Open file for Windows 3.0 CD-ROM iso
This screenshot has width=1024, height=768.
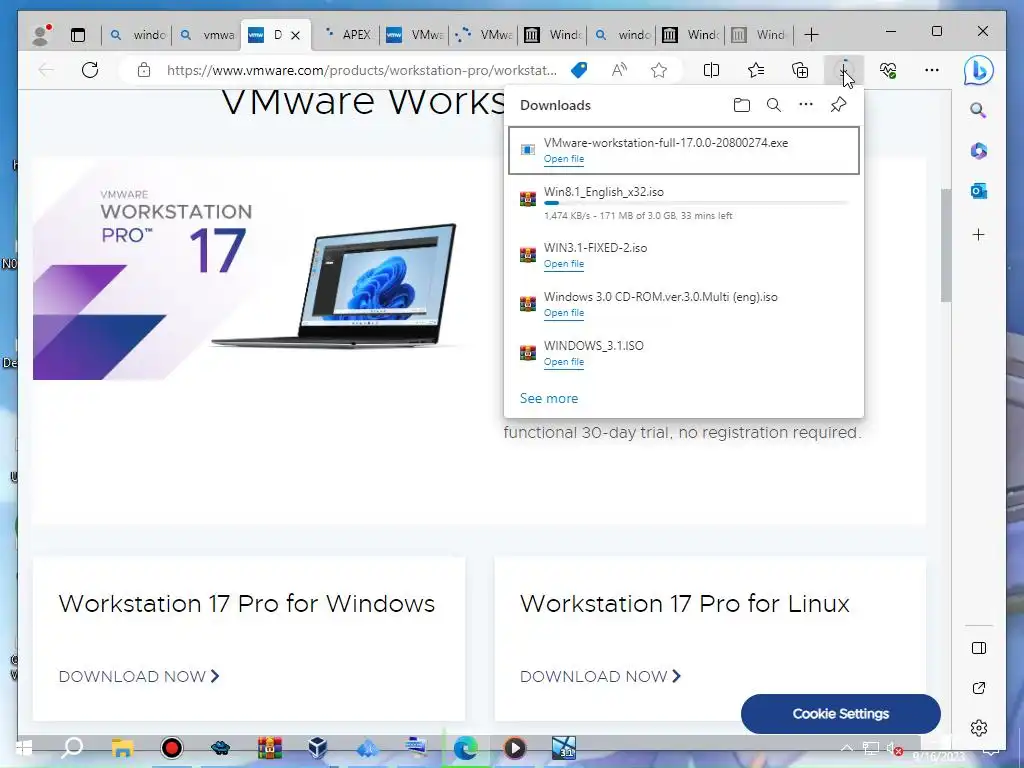click(x=564, y=313)
